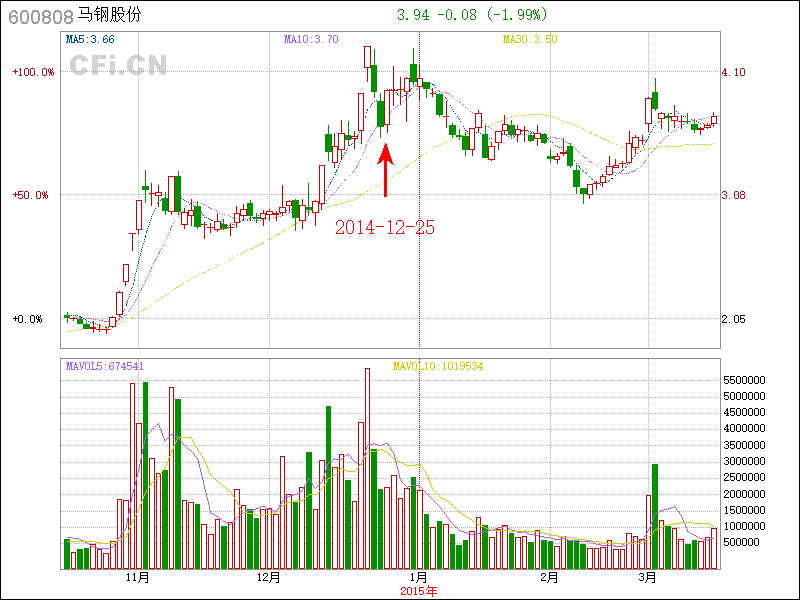Click the highest red candlestick at the December price peak

point(367,57)
